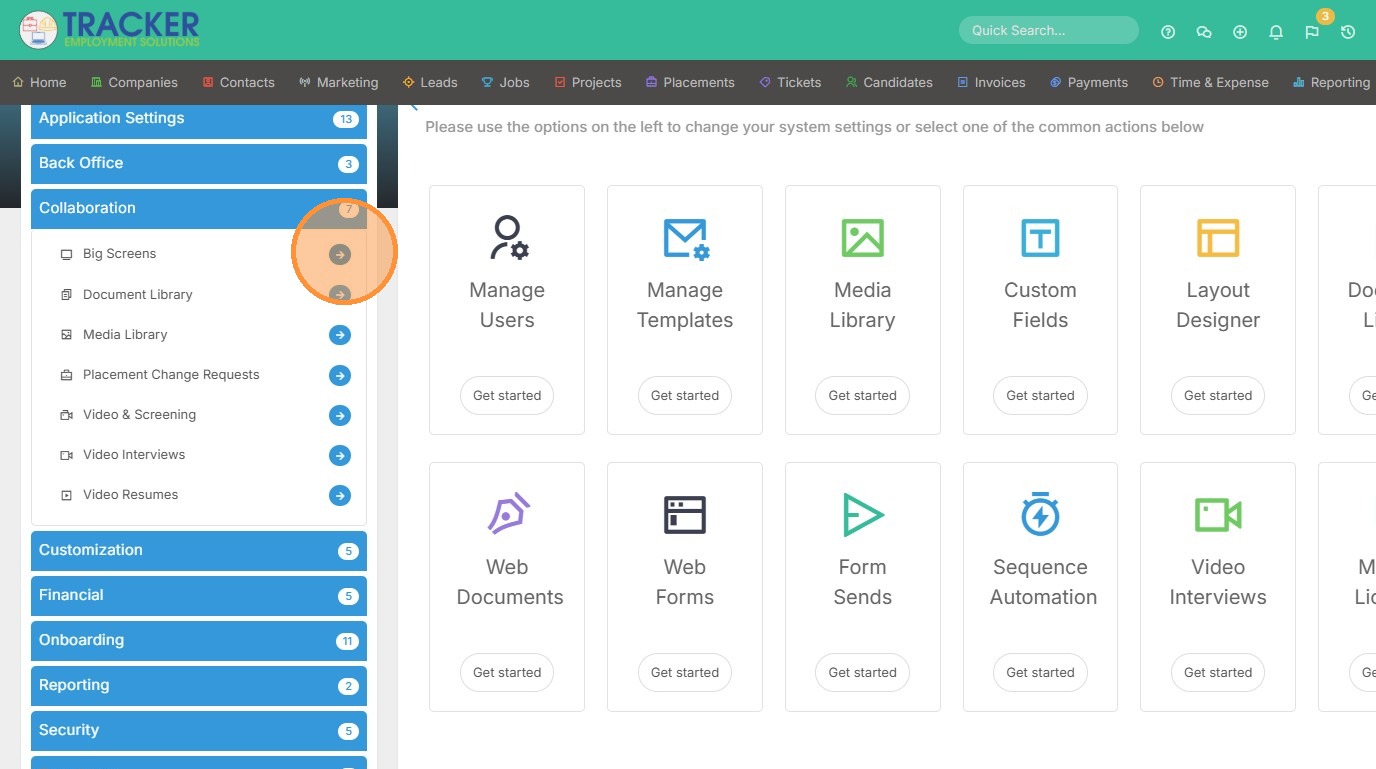This screenshot has height=769, width=1376.
Task: Expand the Security section
Action: click(x=199, y=731)
